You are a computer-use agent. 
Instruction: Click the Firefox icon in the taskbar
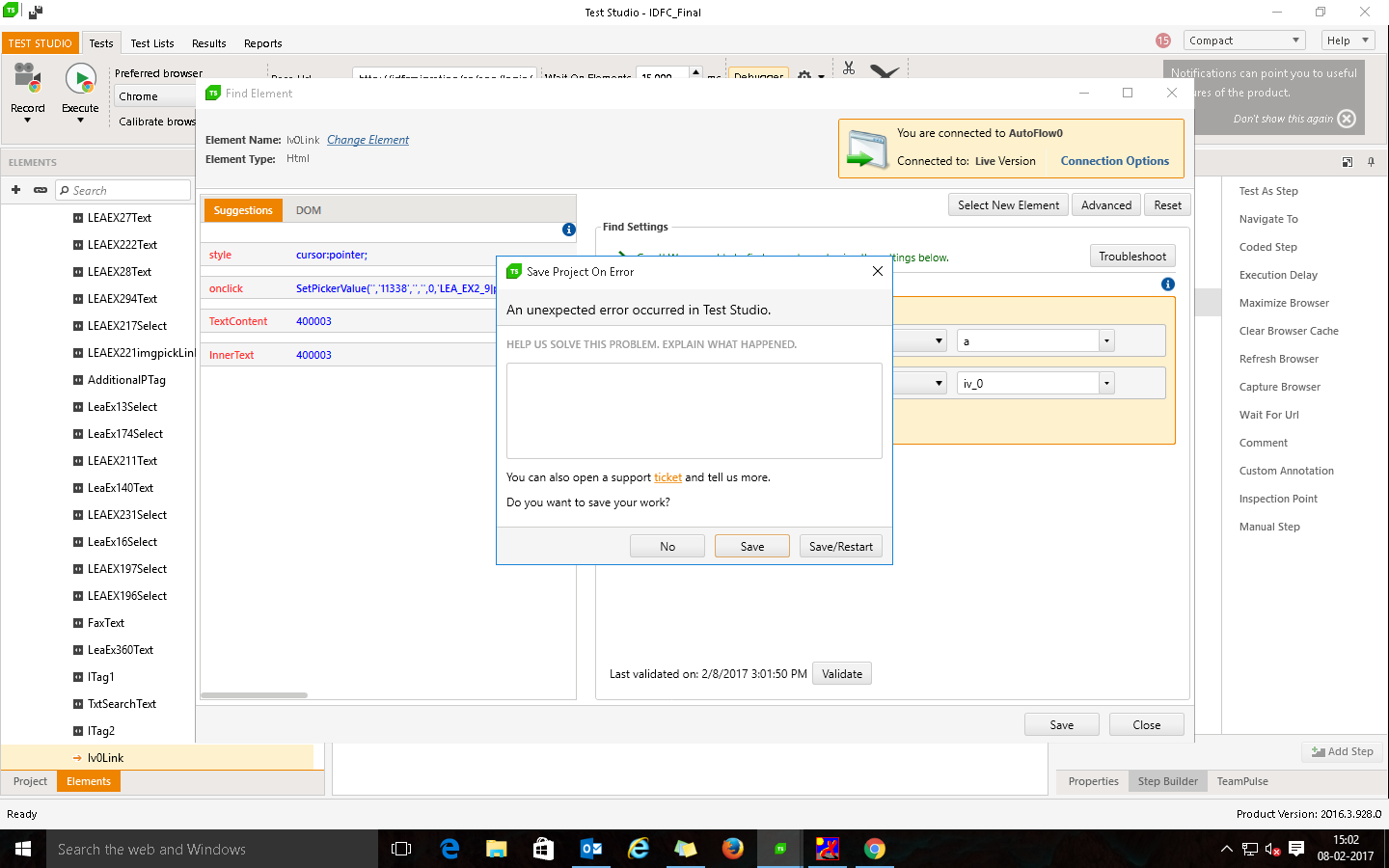pyautogui.click(x=733, y=849)
